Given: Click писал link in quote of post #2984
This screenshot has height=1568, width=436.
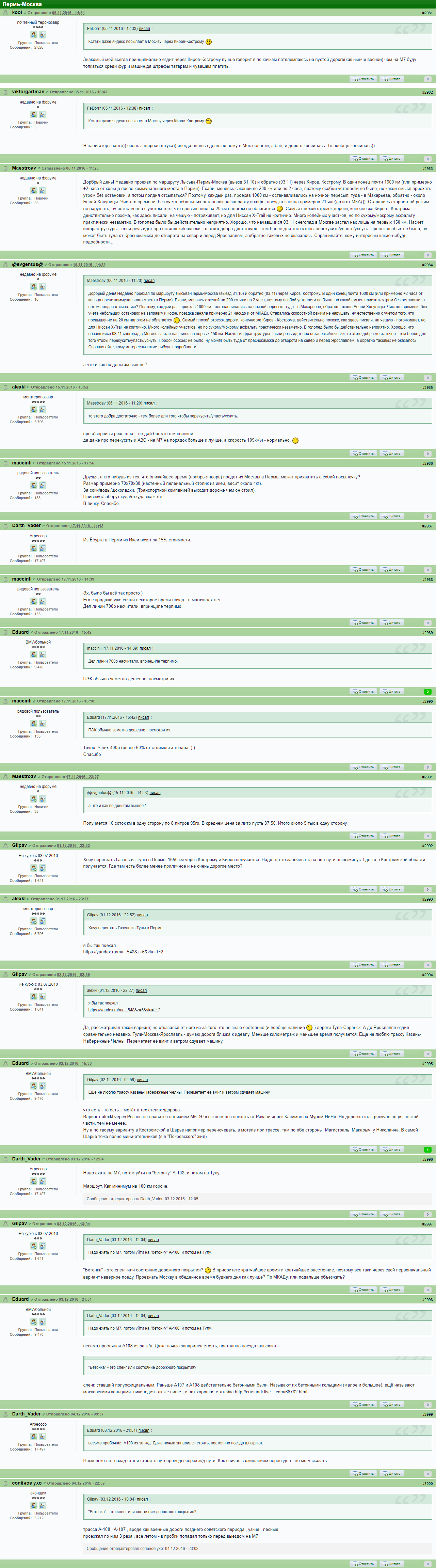Looking at the screenshot, I should click(x=149, y=281).
